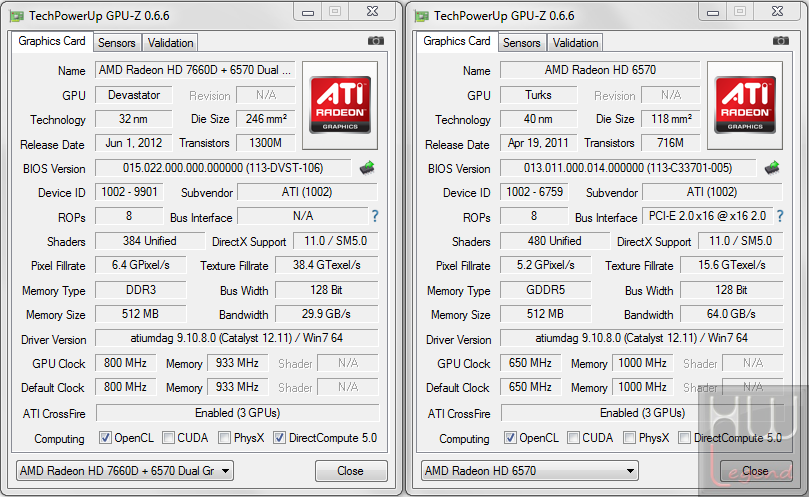This screenshot has width=809, height=497.
Task: Click Bus Interface question mark in left window
Action: click(375, 216)
